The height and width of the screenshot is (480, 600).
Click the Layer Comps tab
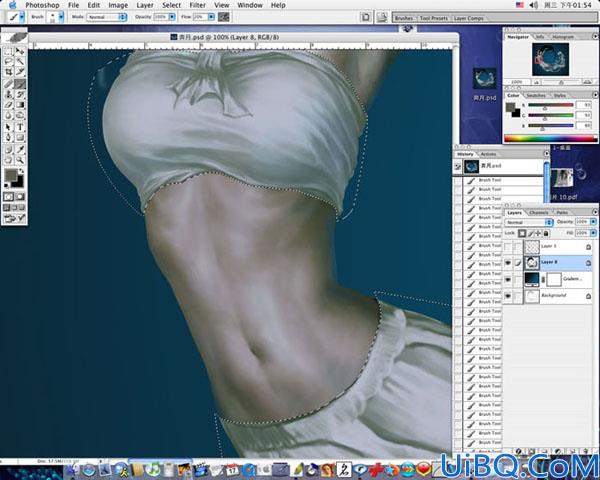coord(468,18)
